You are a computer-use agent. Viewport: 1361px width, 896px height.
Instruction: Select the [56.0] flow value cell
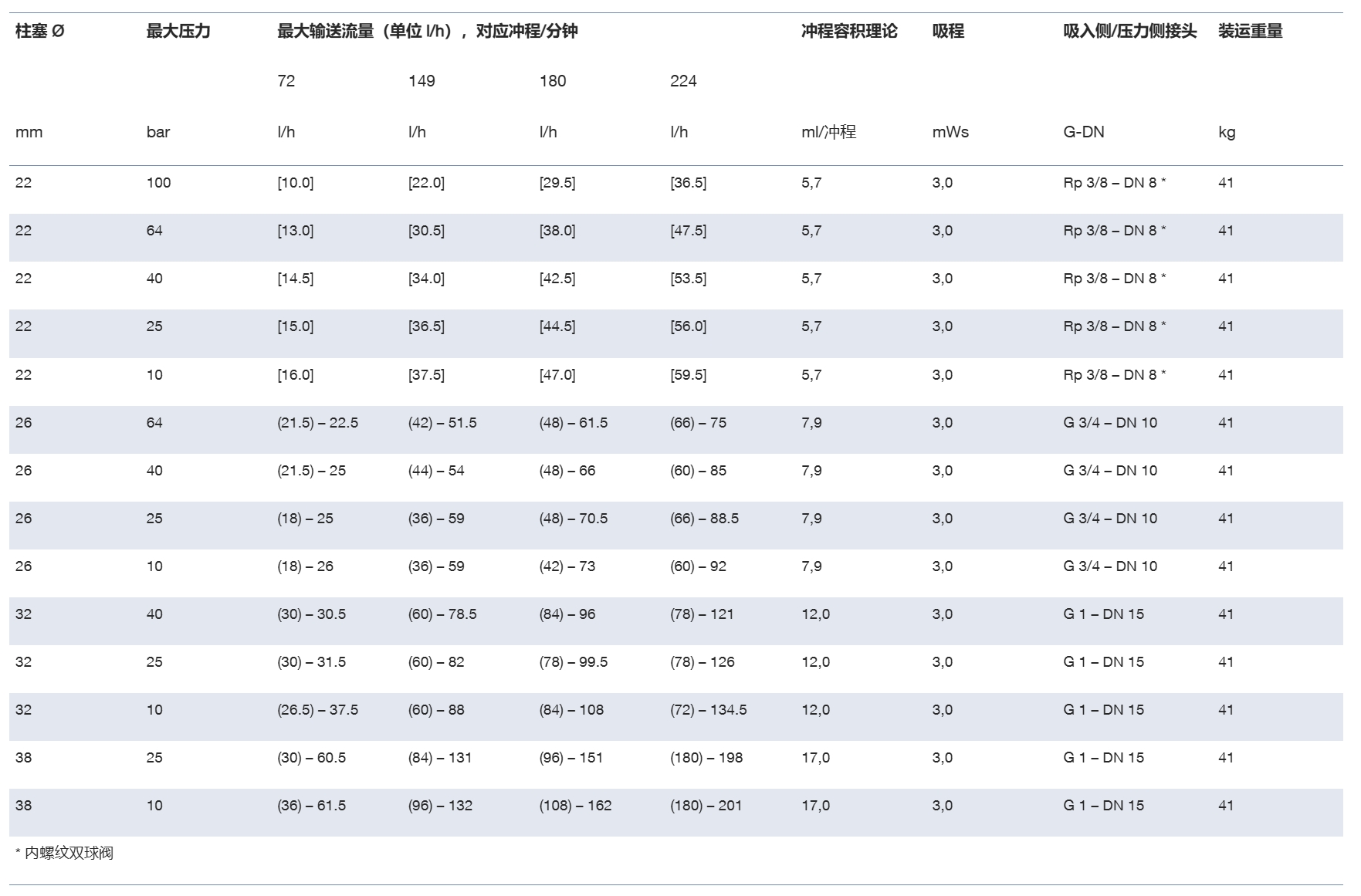[x=689, y=326]
